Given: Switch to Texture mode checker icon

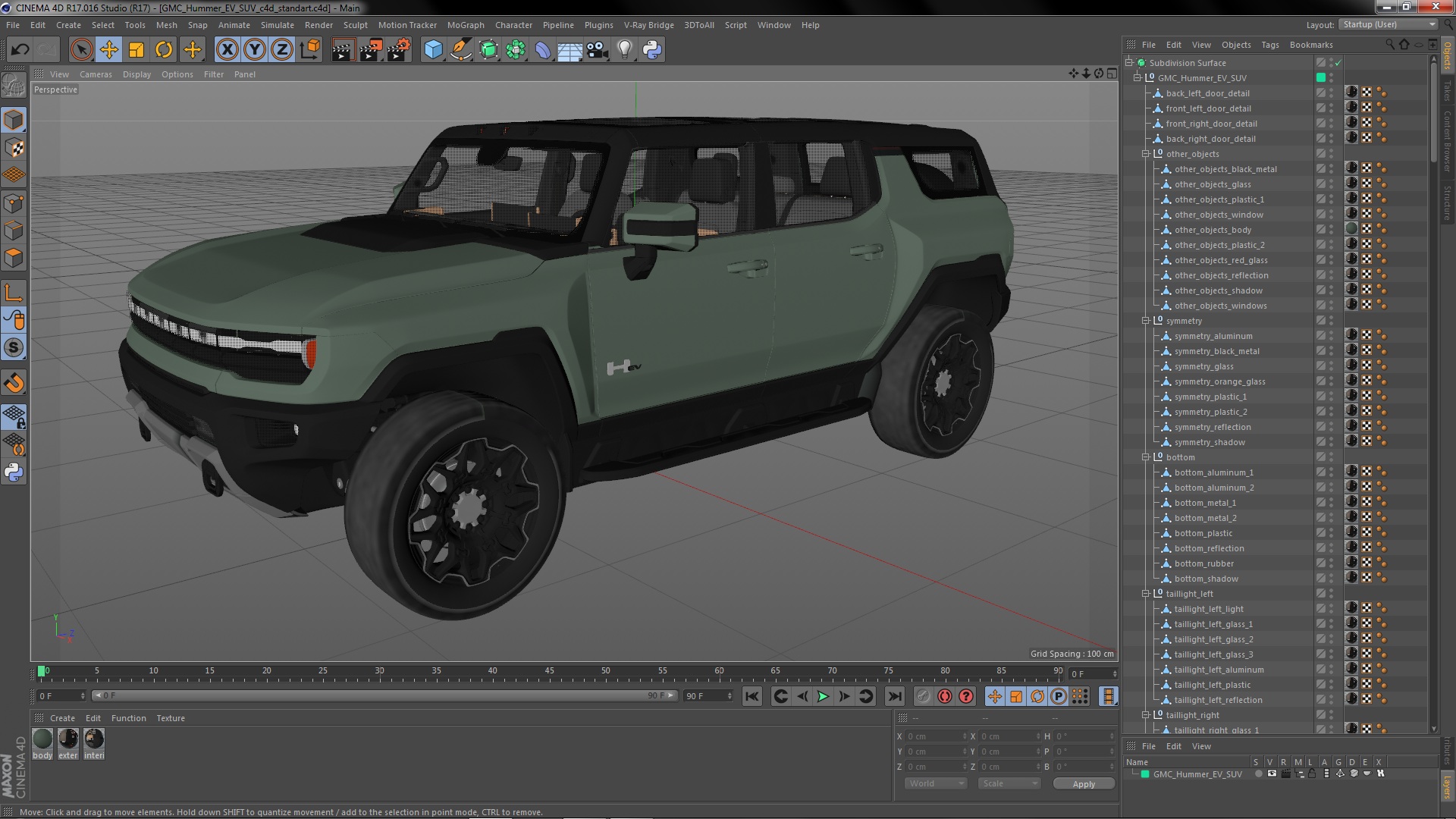Looking at the screenshot, I should 14,148.
